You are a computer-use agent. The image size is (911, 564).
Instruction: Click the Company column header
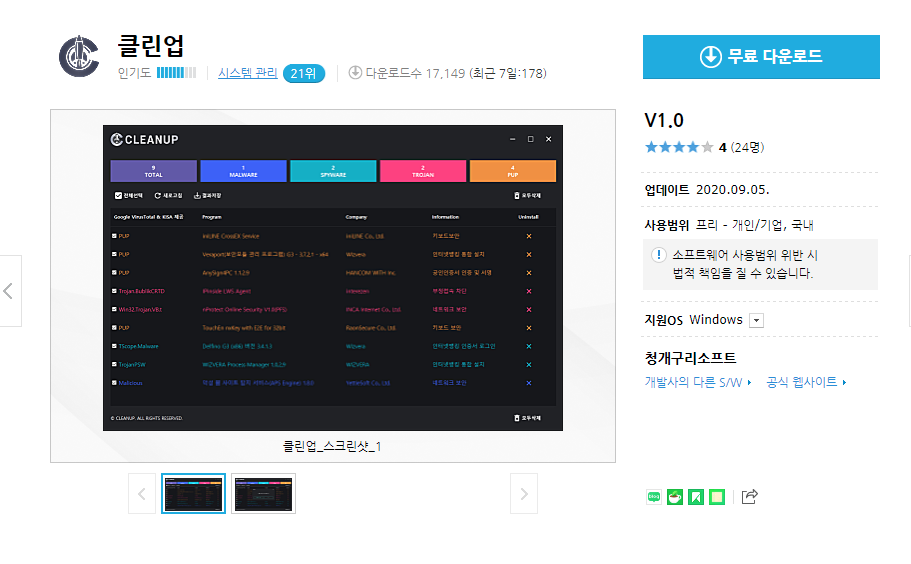click(x=356, y=217)
